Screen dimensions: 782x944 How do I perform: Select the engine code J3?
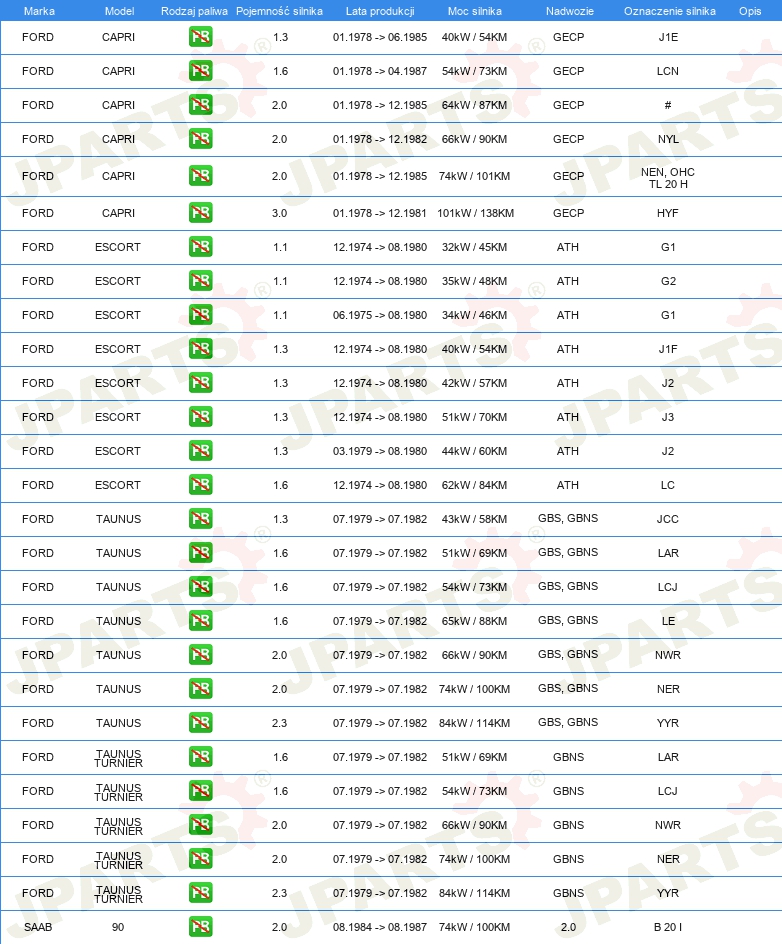tap(668, 417)
